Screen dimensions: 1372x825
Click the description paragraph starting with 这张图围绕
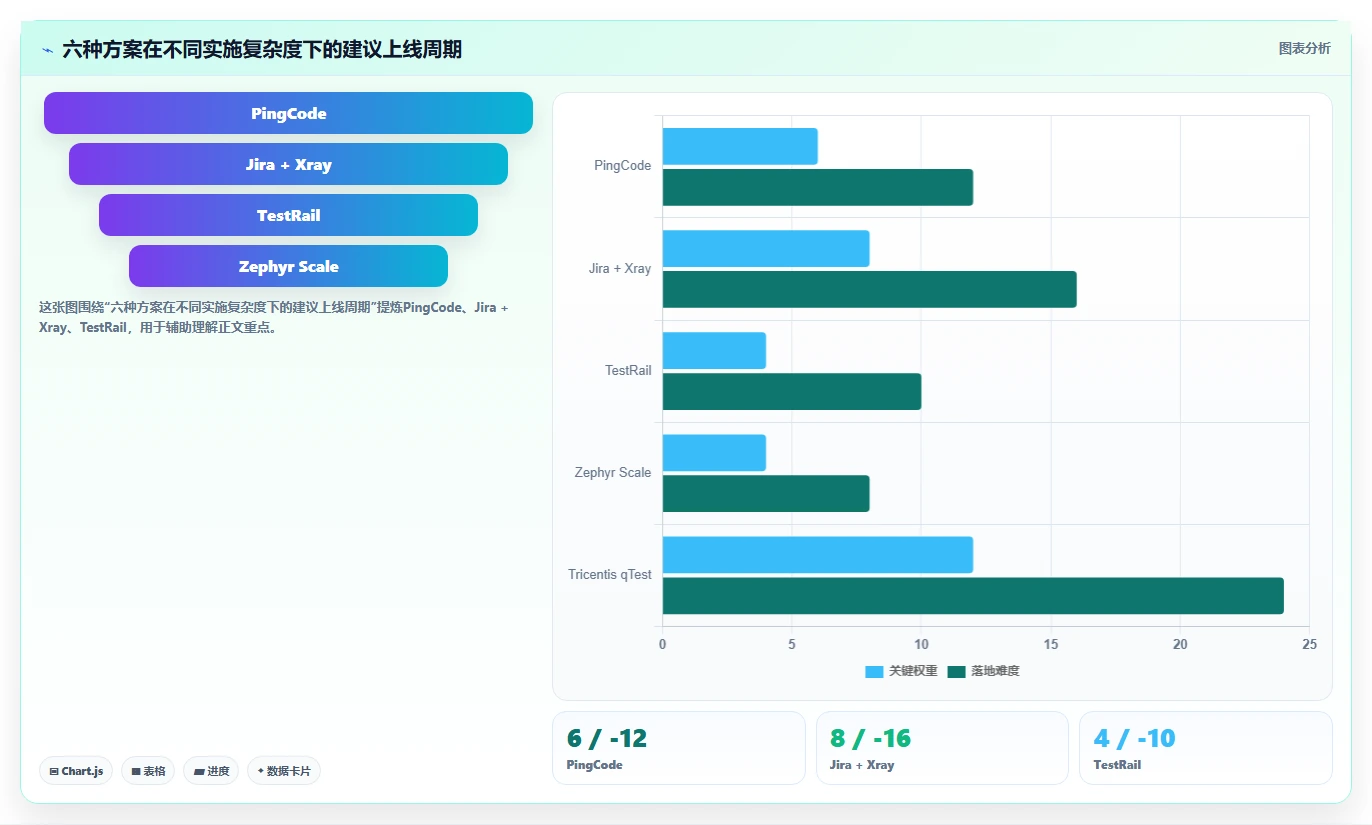pyautogui.click(x=275, y=317)
